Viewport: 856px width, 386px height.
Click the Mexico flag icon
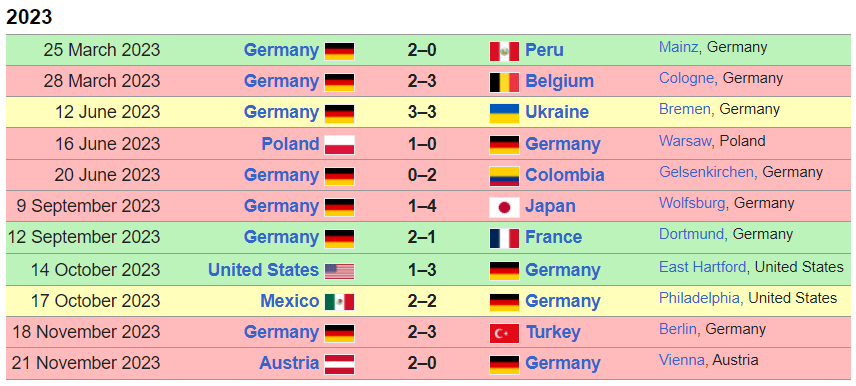(x=340, y=302)
